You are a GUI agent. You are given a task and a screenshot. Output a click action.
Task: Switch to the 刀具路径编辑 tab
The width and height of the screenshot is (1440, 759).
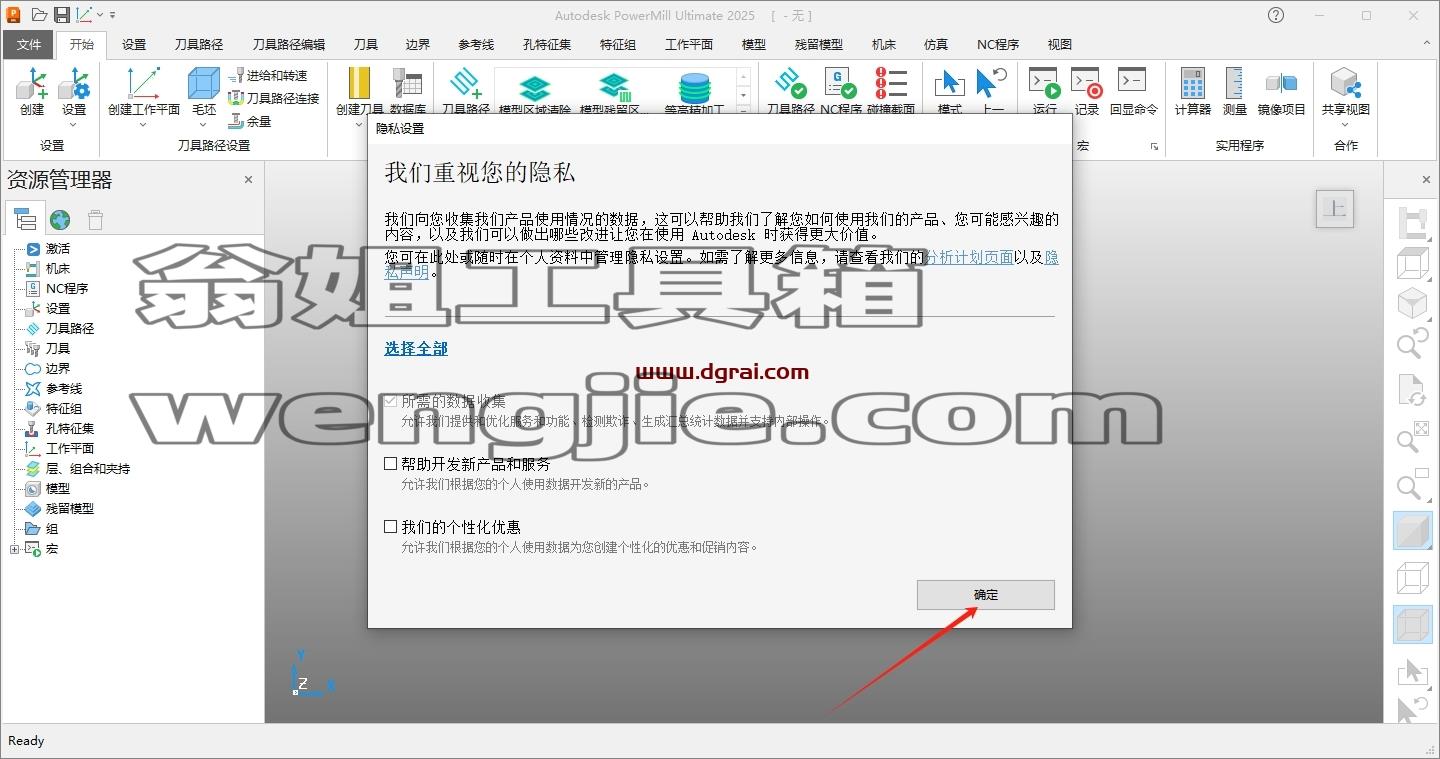coord(289,45)
